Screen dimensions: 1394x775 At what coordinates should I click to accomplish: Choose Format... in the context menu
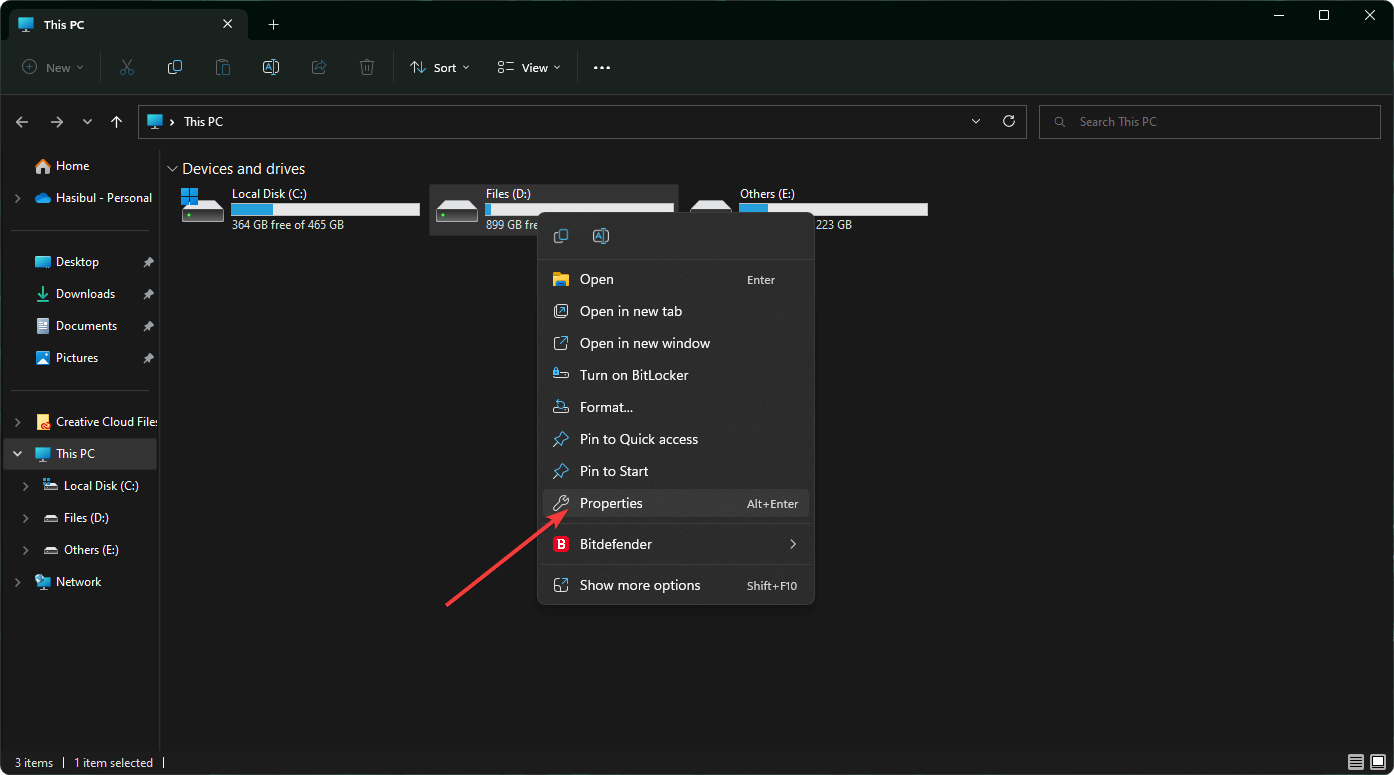pyautogui.click(x=606, y=407)
